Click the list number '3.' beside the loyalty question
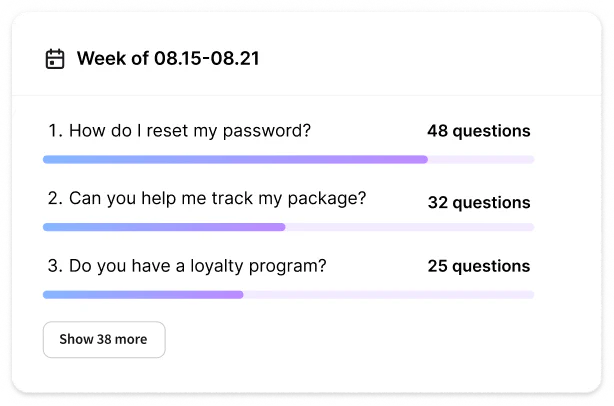Image resolution: width=614 pixels, height=406 pixels. point(56,267)
